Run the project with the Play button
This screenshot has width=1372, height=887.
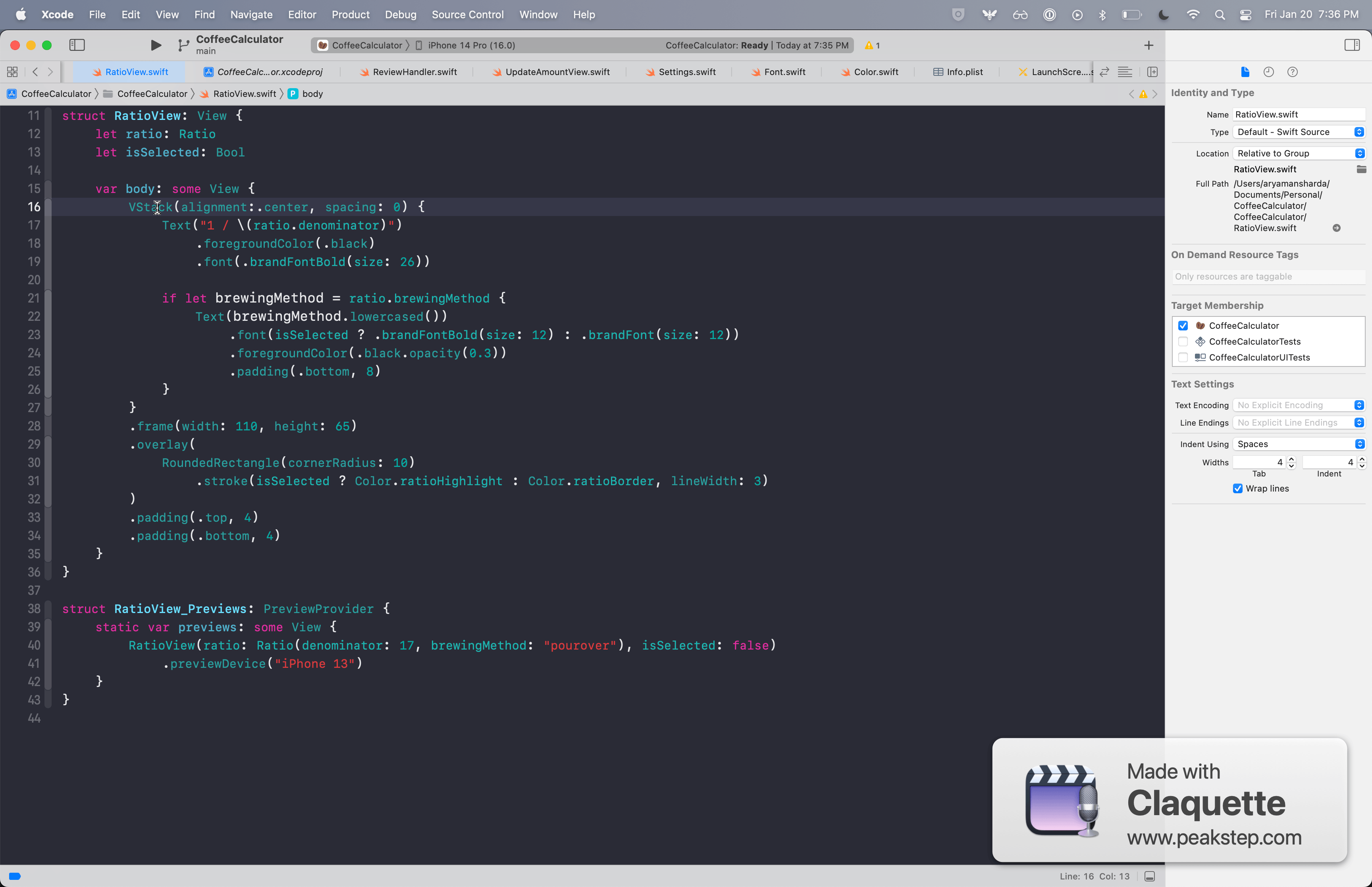coord(154,45)
